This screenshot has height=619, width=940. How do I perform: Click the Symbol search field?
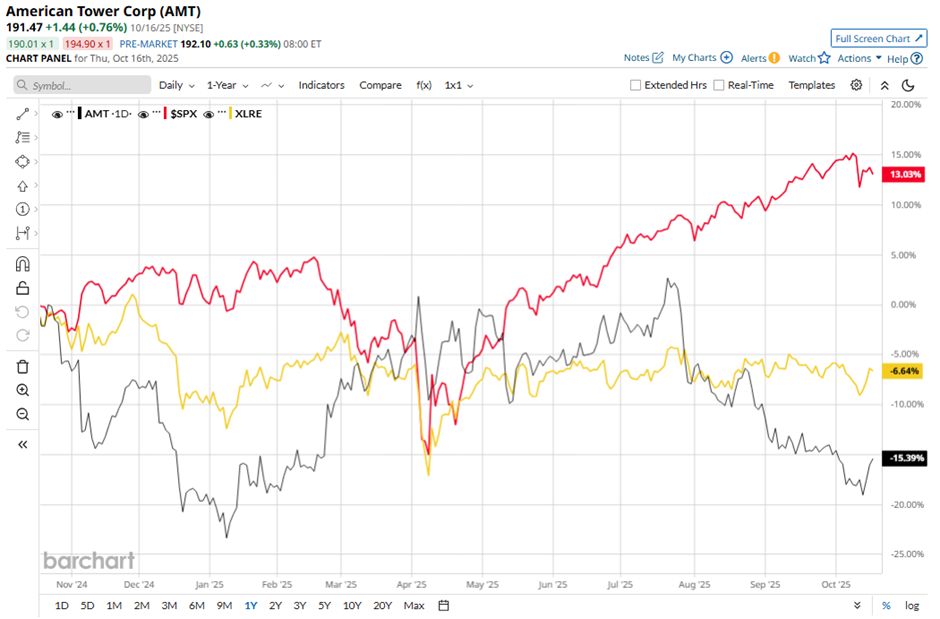82,85
